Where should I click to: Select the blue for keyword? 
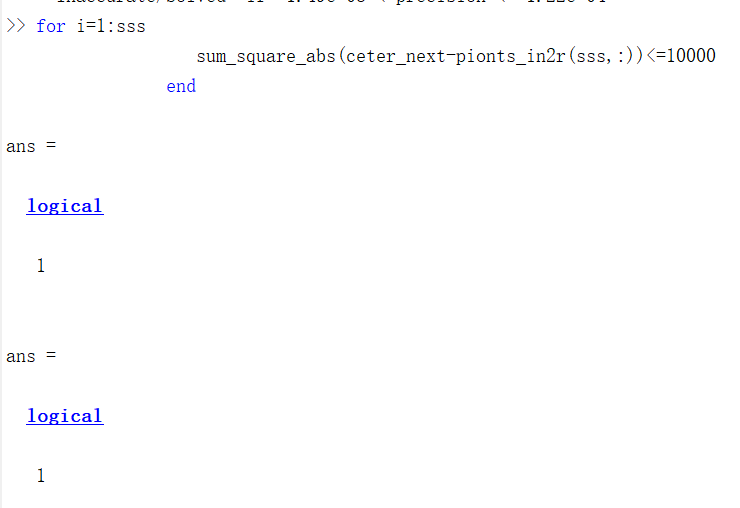(50, 26)
